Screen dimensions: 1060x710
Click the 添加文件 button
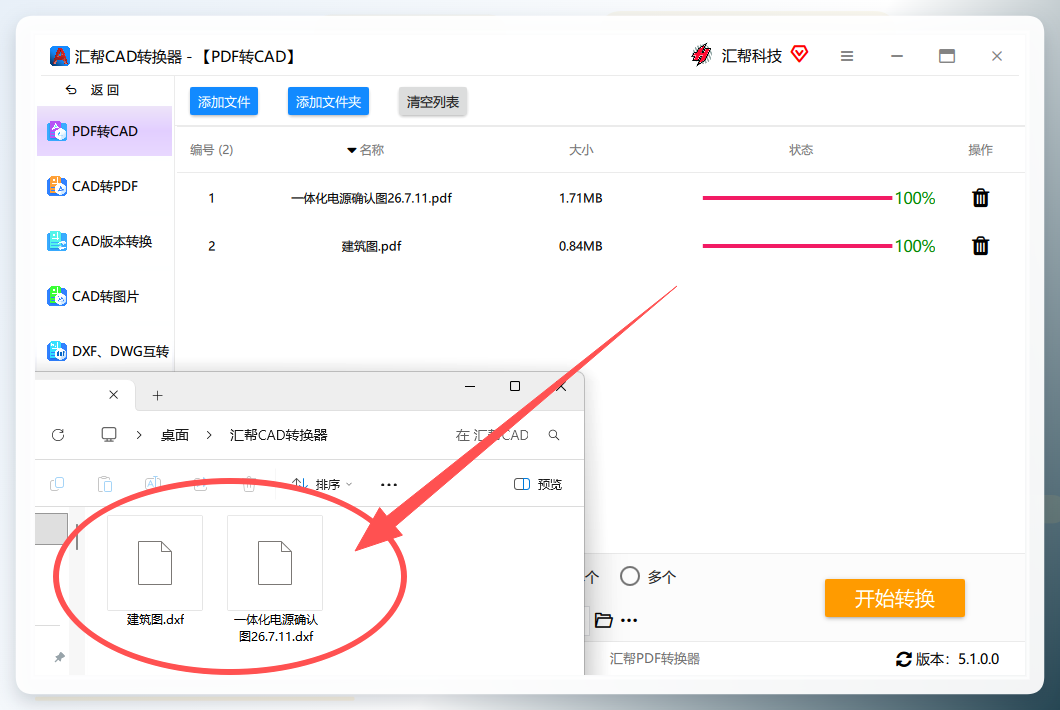224,101
